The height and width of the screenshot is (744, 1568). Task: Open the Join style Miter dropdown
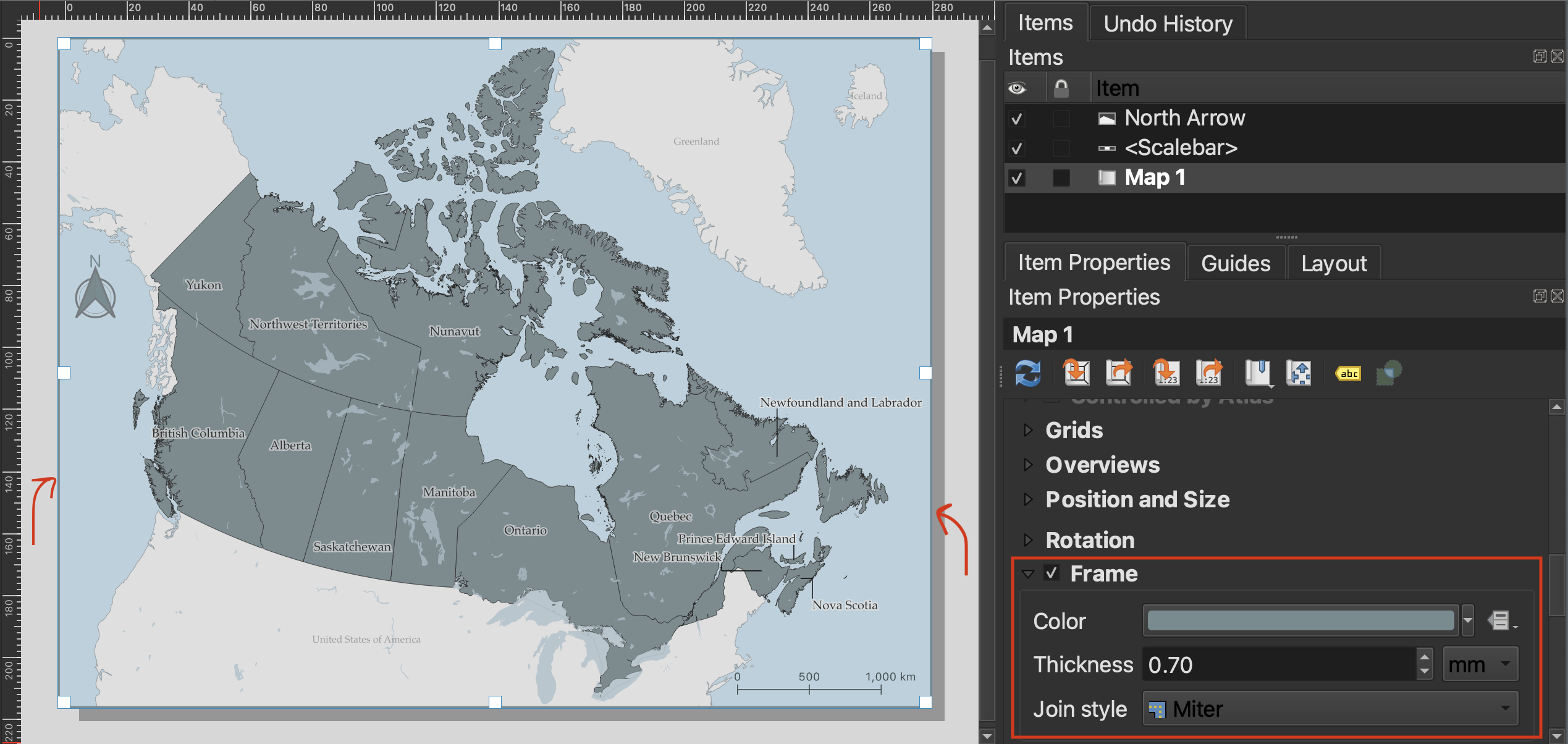[x=1330, y=709]
